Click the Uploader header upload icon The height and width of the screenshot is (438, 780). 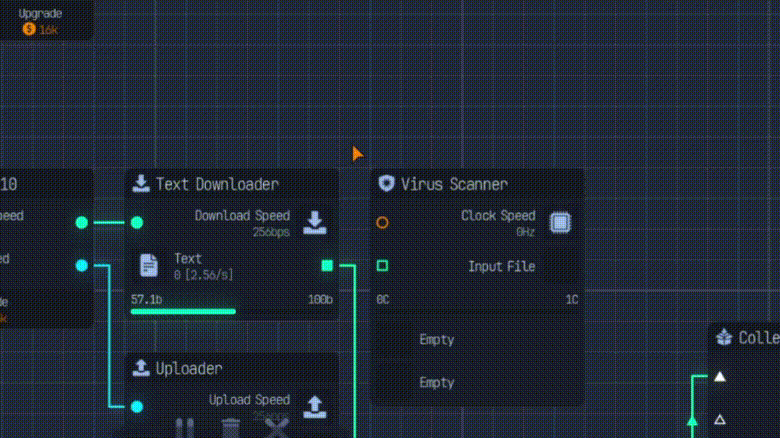(x=141, y=368)
